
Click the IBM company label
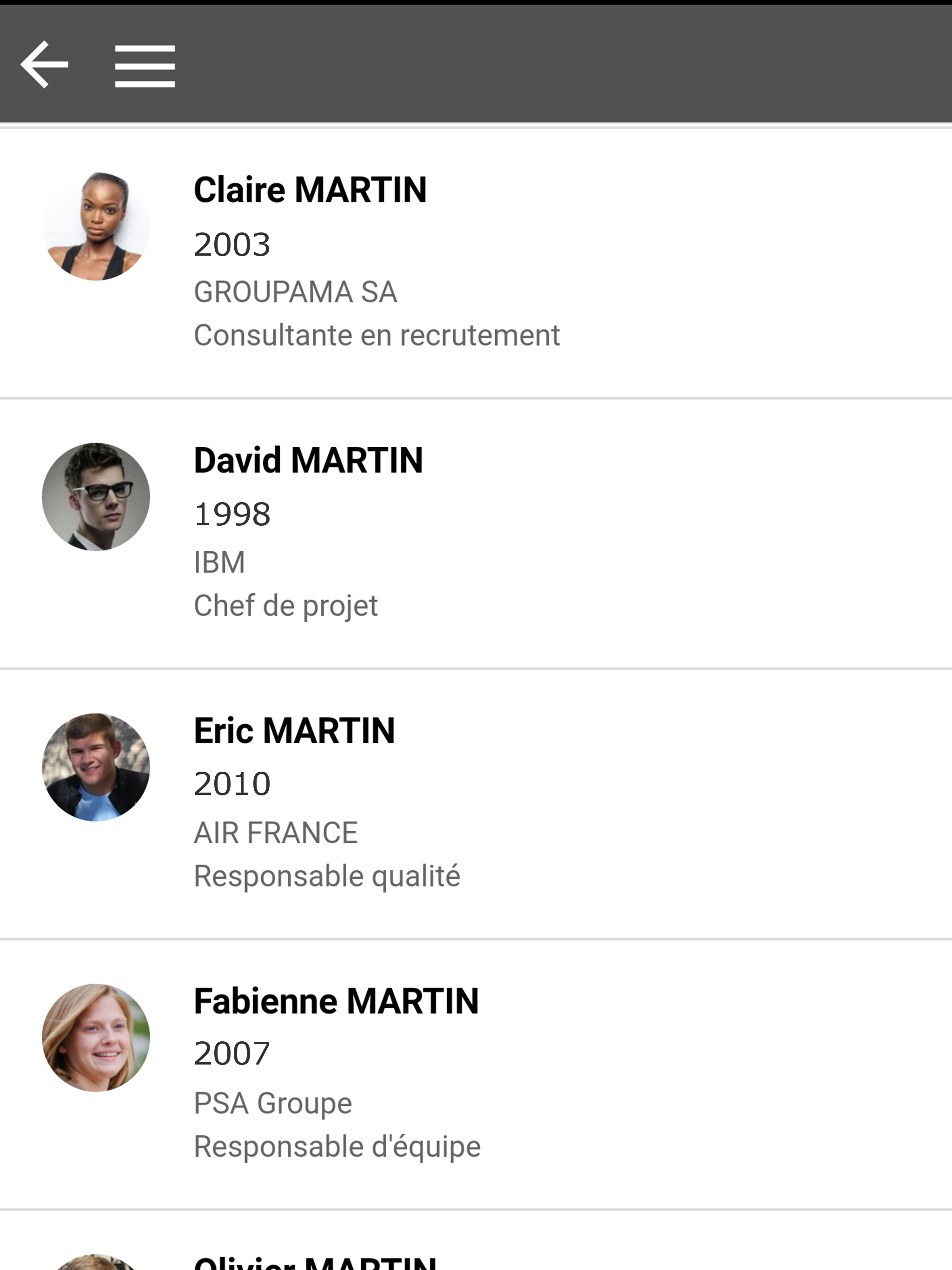point(219,562)
